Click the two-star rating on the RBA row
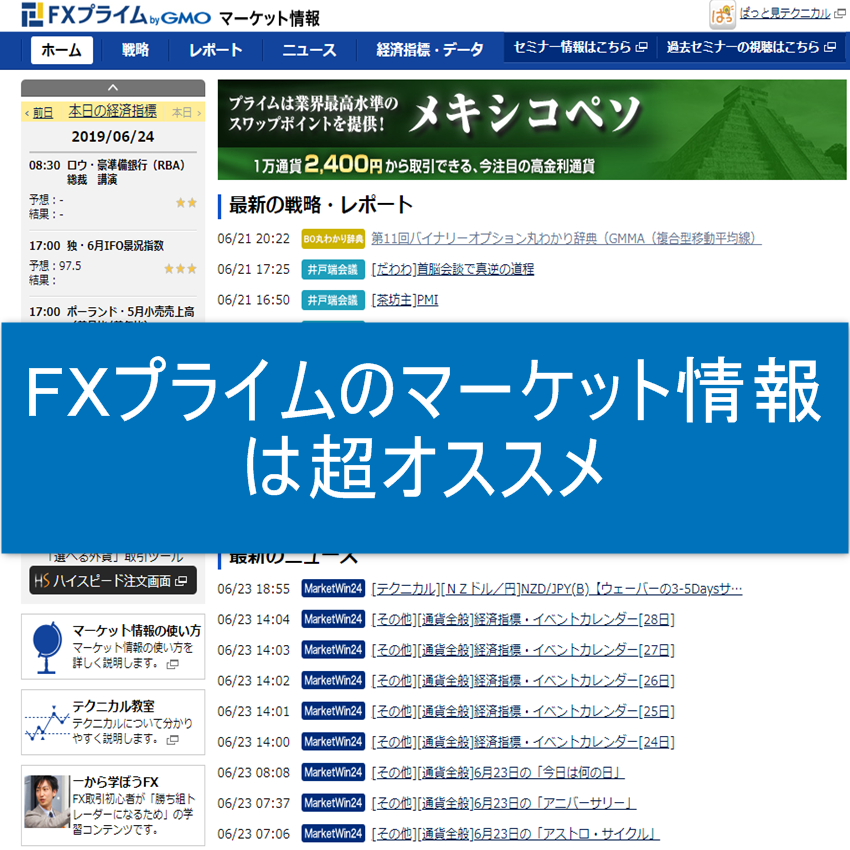The height and width of the screenshot is (850, 850). (x=186, y=203)
